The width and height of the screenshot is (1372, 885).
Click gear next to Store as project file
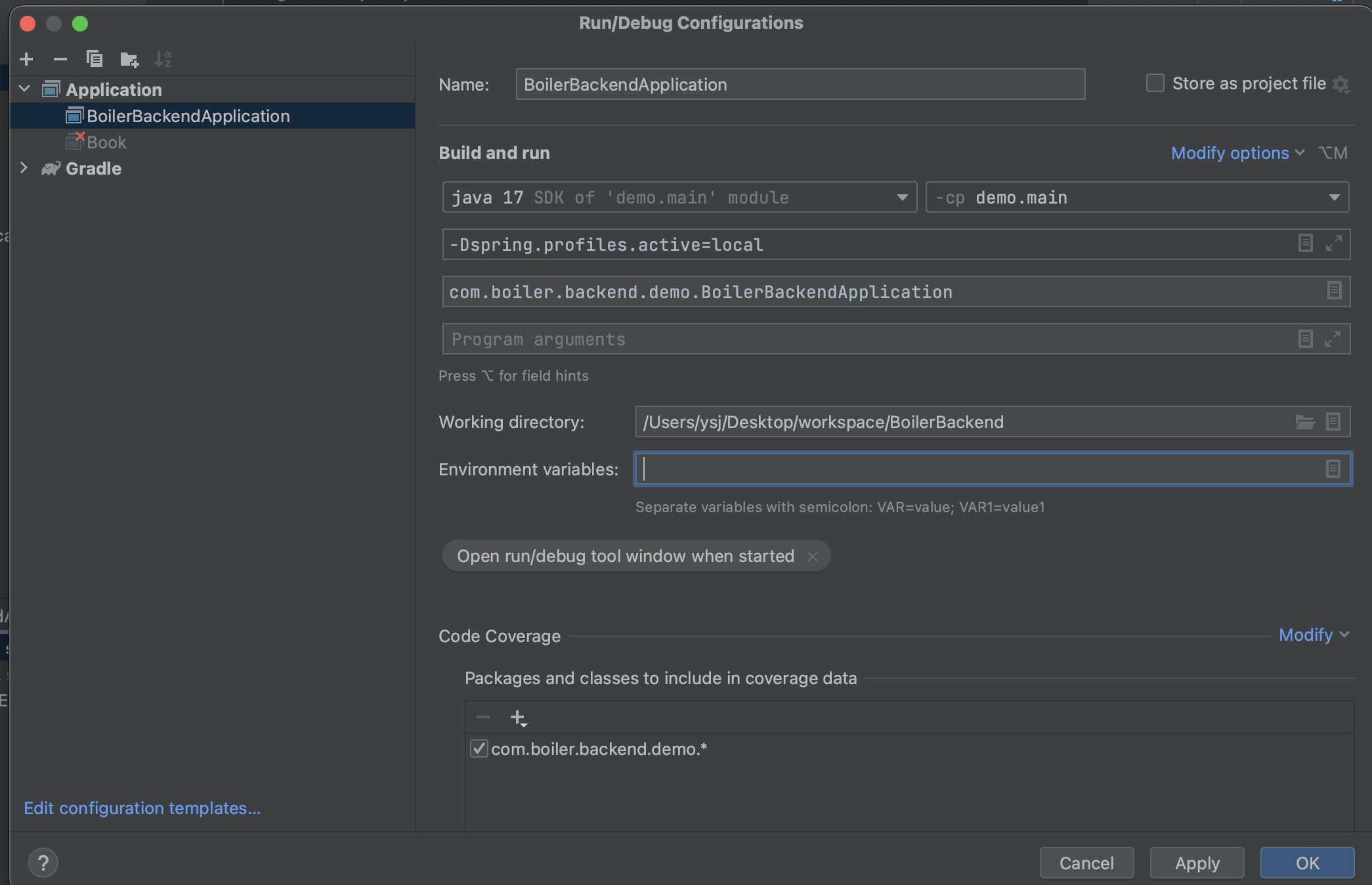1341,85
